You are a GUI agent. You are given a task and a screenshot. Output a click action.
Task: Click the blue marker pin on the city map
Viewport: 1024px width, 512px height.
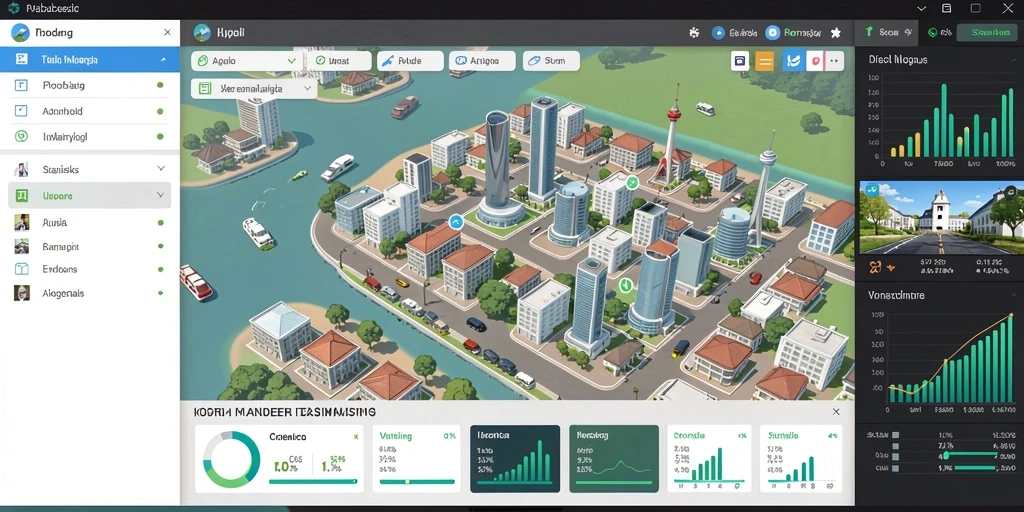click(455, 222)
